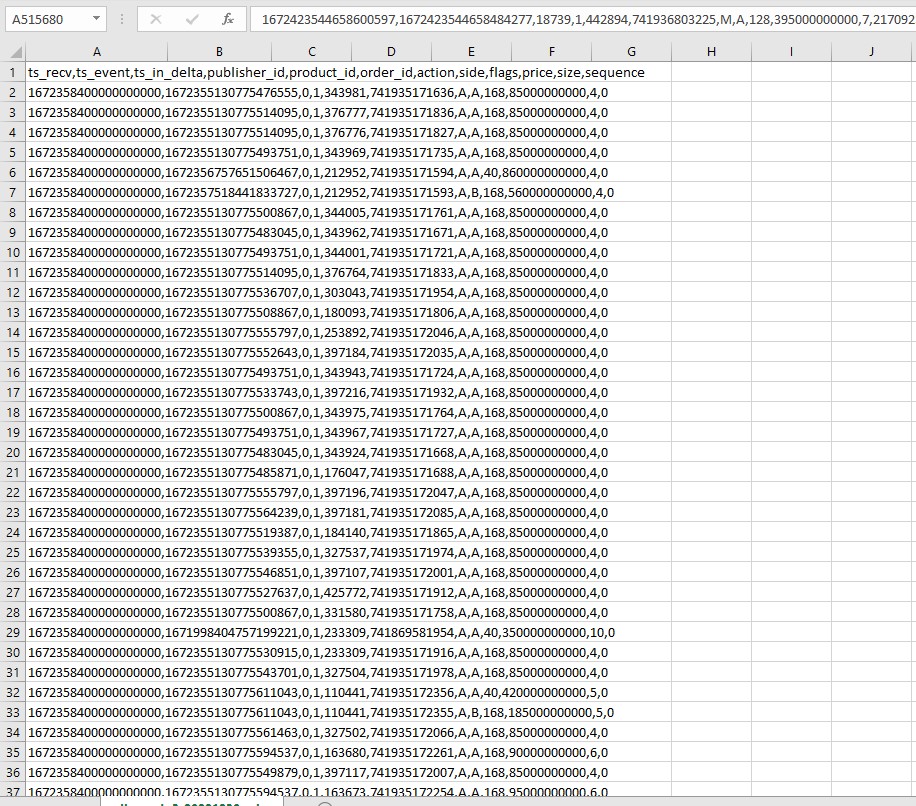Click the Cancel (X) icon in formula bar
This screenshot has height=806, width=916.
click(155, 19)
